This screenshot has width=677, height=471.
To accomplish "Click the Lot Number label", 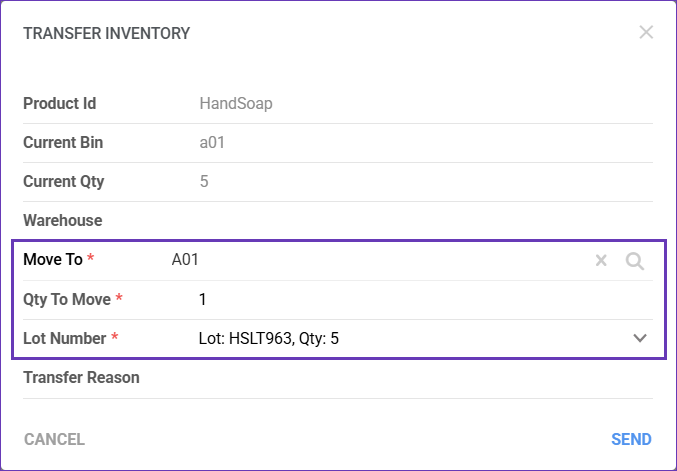I will point(64,339).
